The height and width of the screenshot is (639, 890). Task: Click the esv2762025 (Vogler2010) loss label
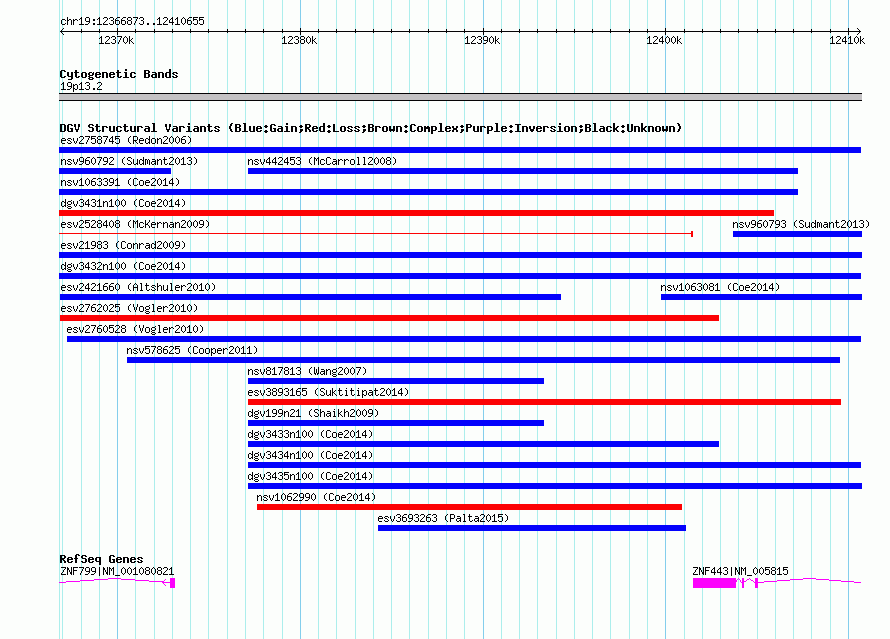click(129, 308)
